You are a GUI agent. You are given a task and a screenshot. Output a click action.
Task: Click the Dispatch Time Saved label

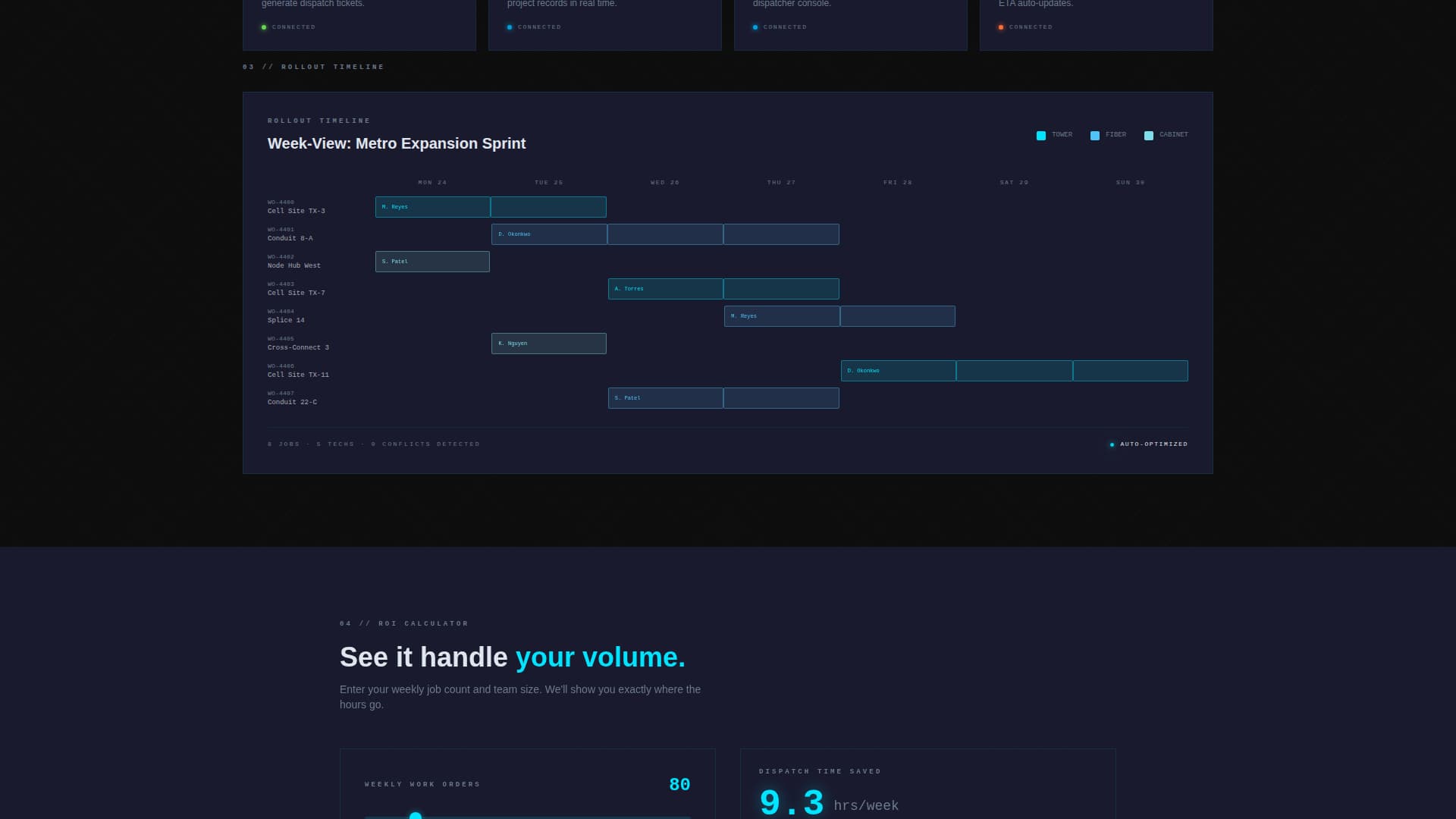pyautogui.click(x=820, y=772)
